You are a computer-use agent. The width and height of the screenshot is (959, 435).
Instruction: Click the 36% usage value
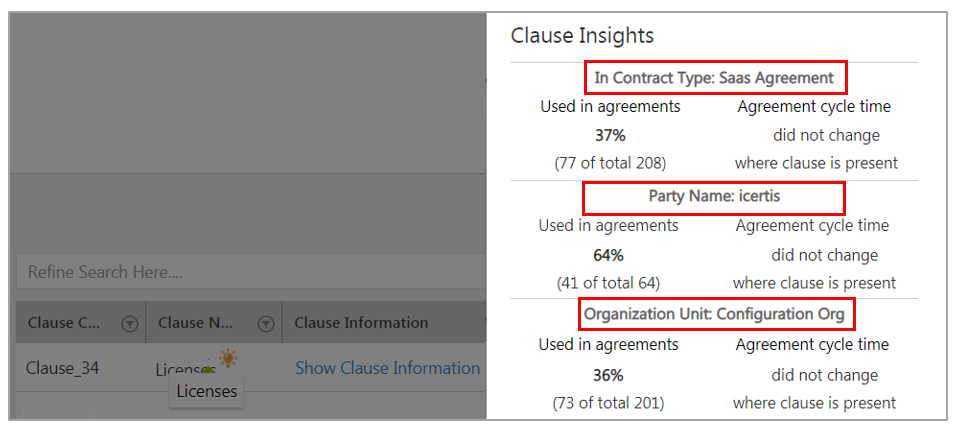click(609, 375)
